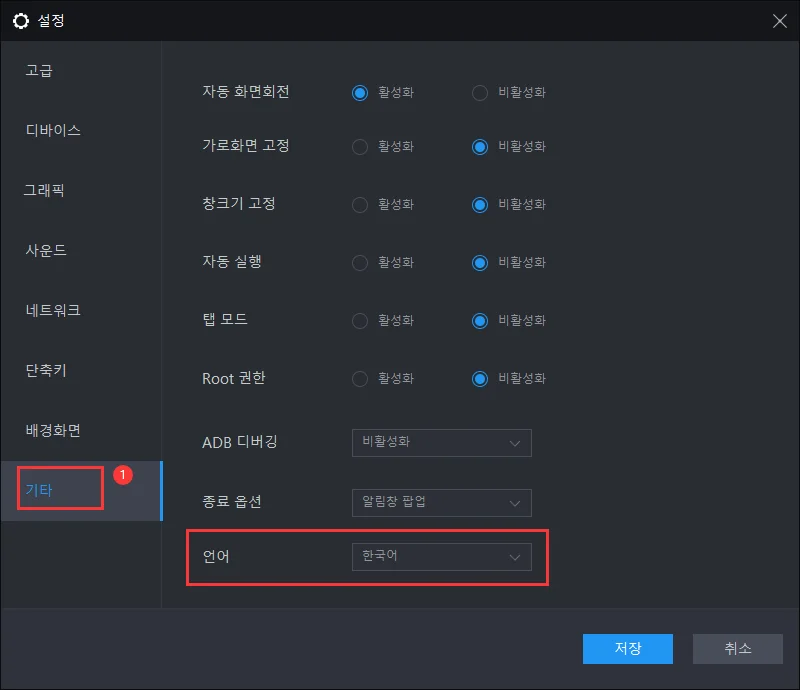Enable Root 권한 with 활성화 radio
Image resolution: width=800 pixels, height=690 pixels.
pyautogui.click(x=360, y=379)
